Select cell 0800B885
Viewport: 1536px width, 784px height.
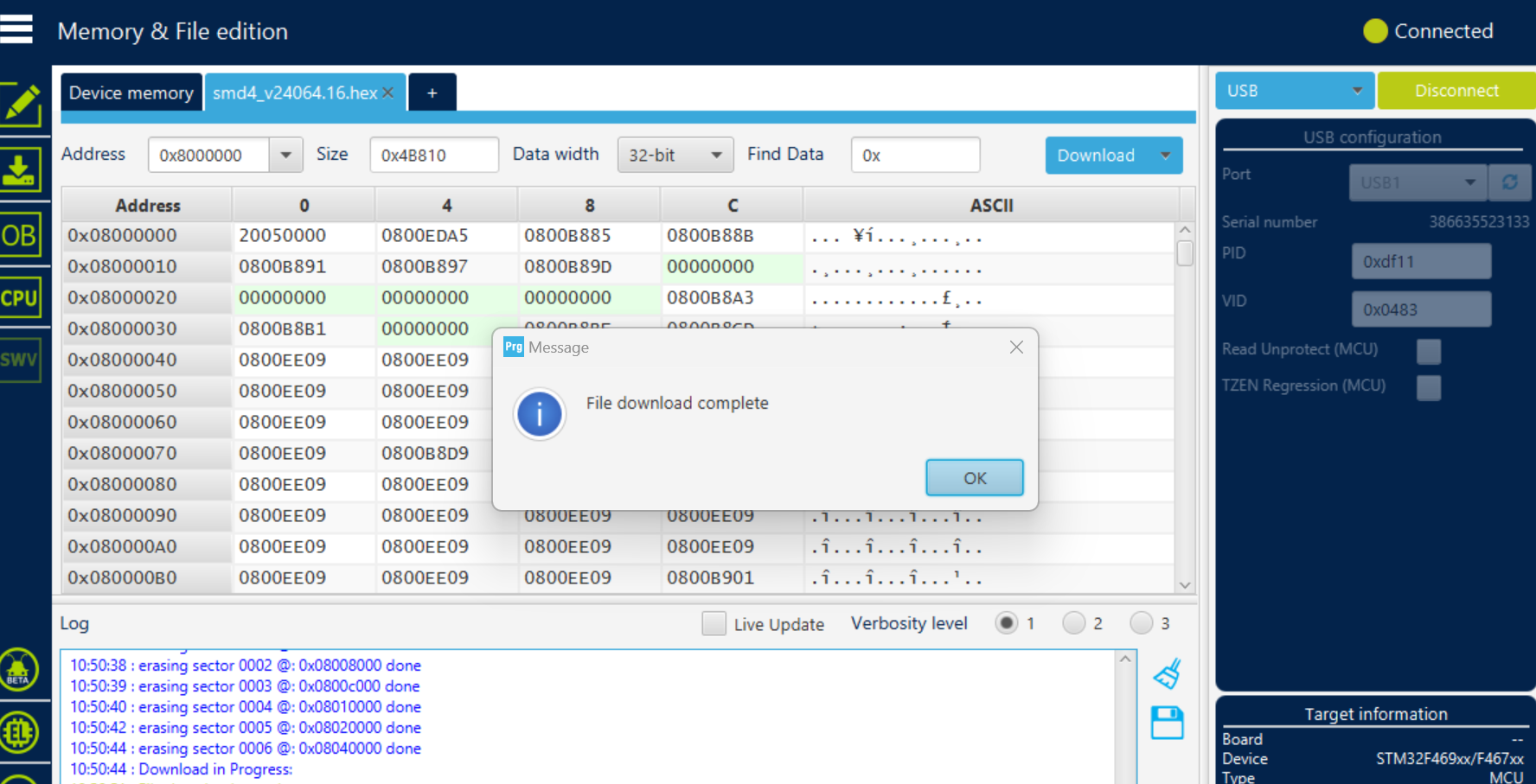click(x=589, y=235)
